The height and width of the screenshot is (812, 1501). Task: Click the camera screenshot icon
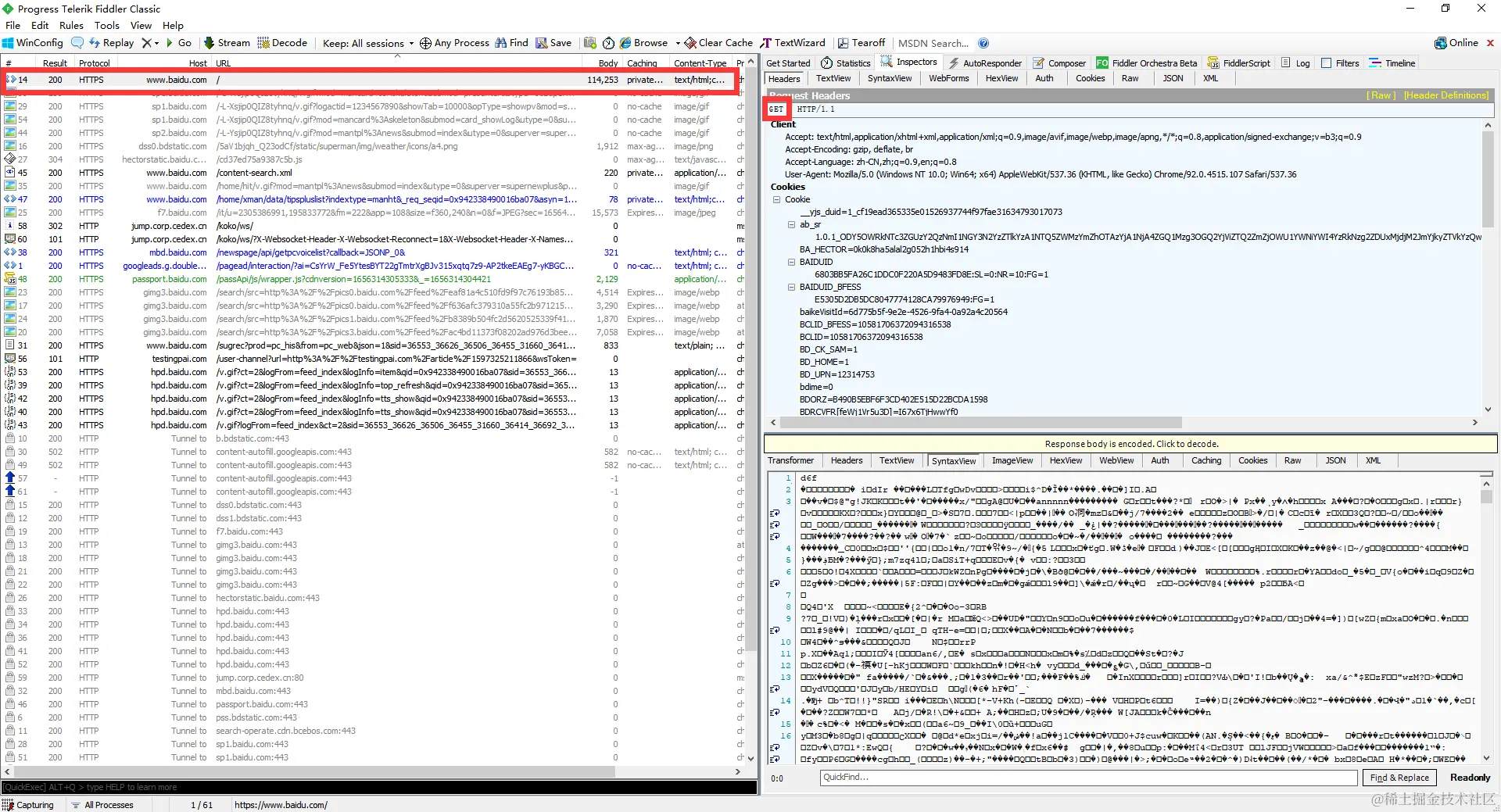[590, 43]
